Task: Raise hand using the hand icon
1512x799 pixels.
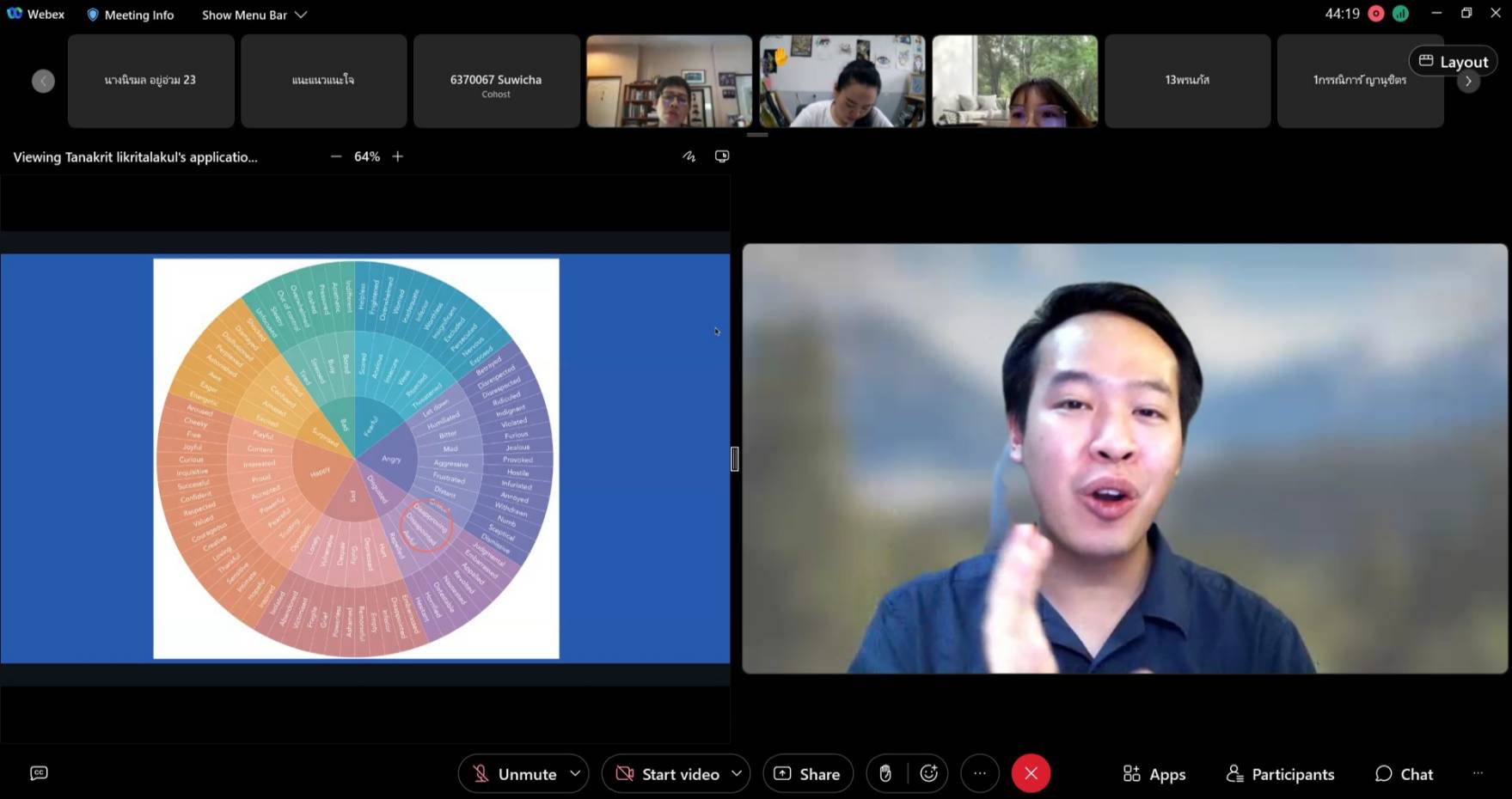Action: click(x=885, y=774)
